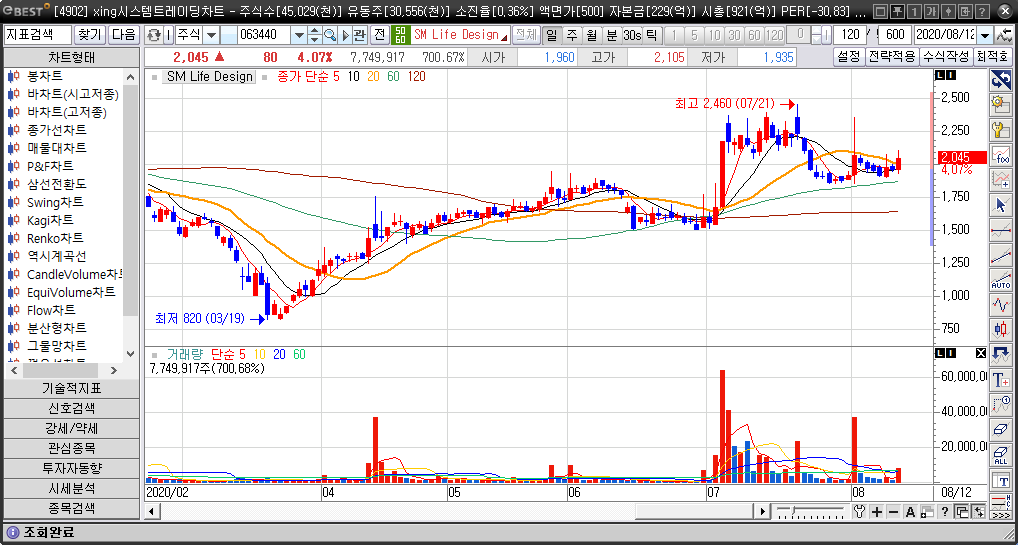Zoom in chart with plus button
This screenshot has height=545, width=1018.
pos(877,512)
